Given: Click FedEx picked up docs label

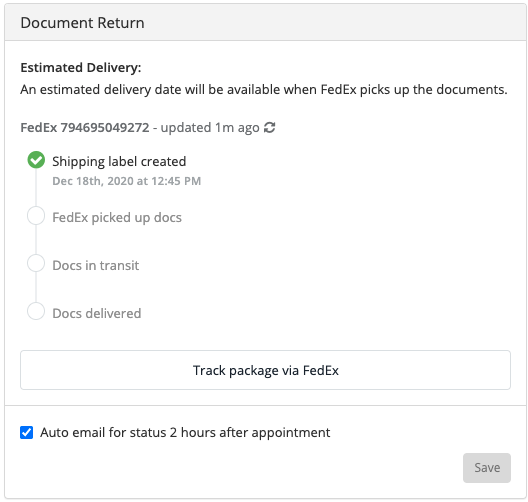Looking at the screenshot, I should [117, 217].
